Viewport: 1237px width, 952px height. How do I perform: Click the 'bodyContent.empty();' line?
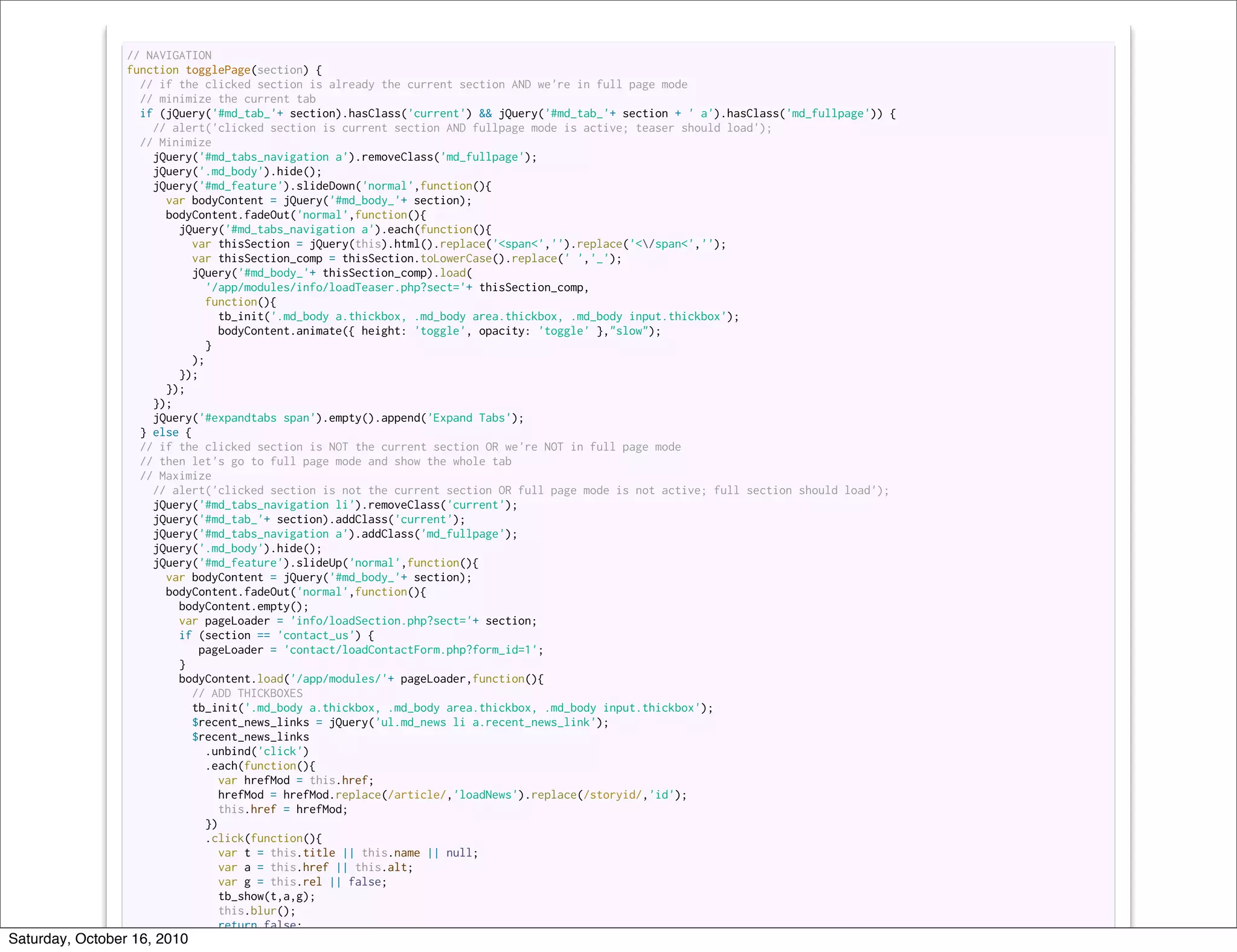point(243,606)
